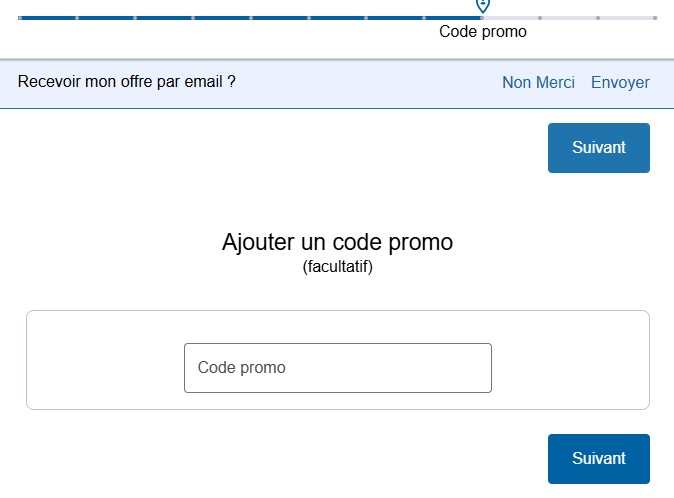
Task: Click the third blue segment of the progress bar
Action: [164, 17]
